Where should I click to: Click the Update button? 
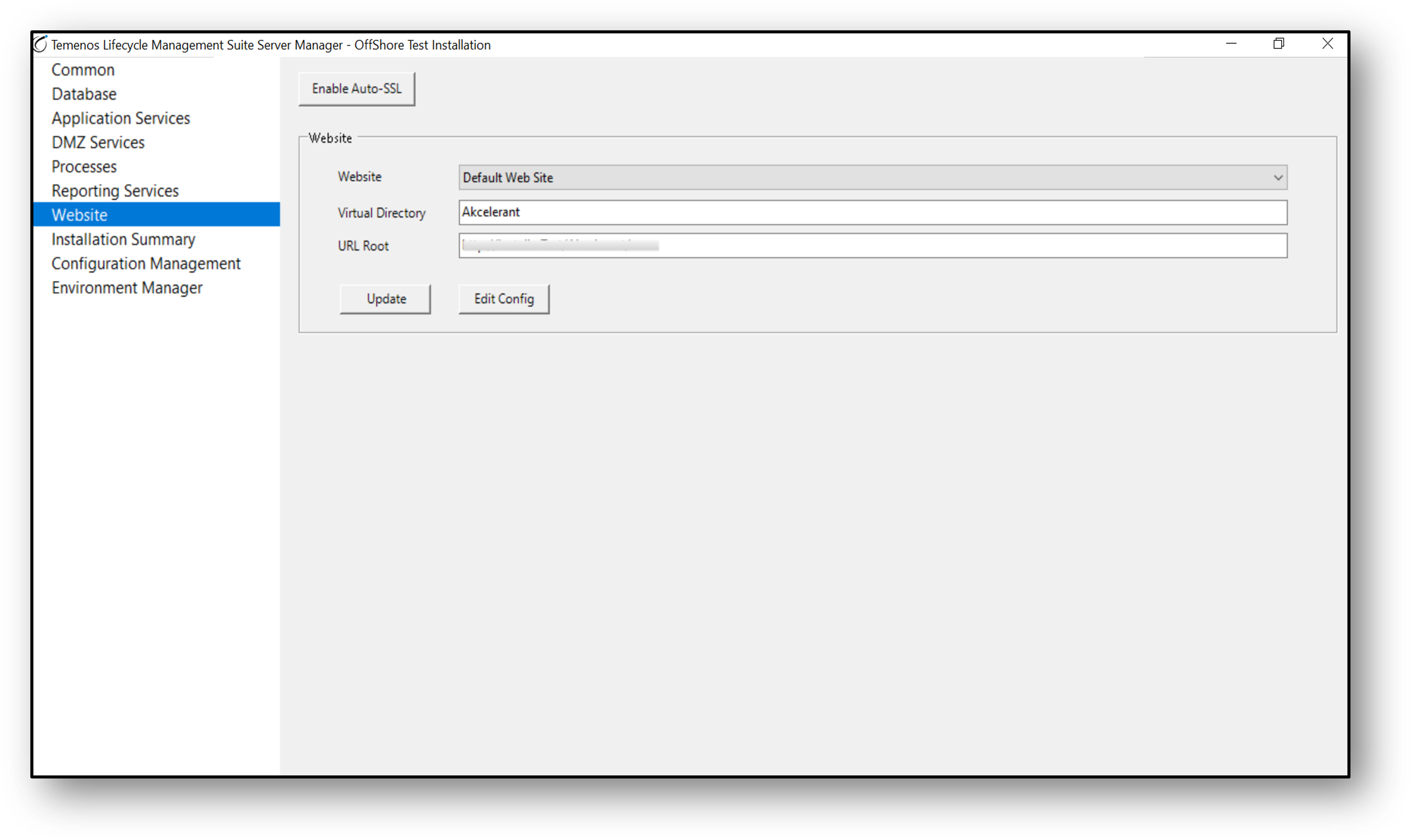386,299
